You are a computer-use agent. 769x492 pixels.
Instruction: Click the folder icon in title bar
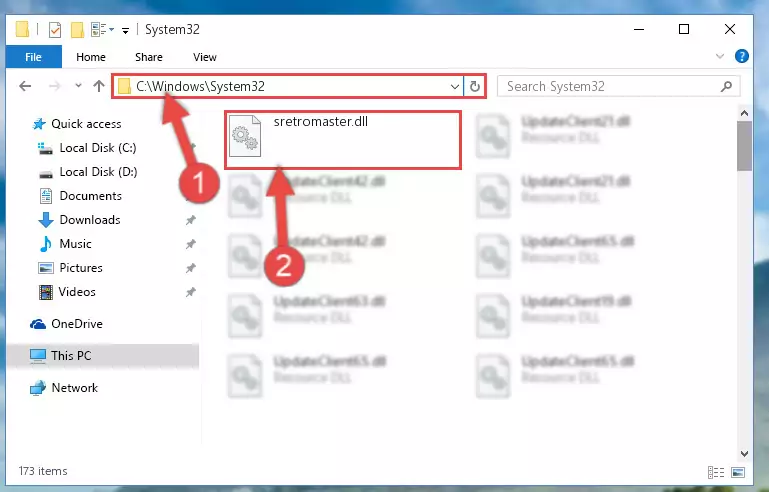(22, 29)
